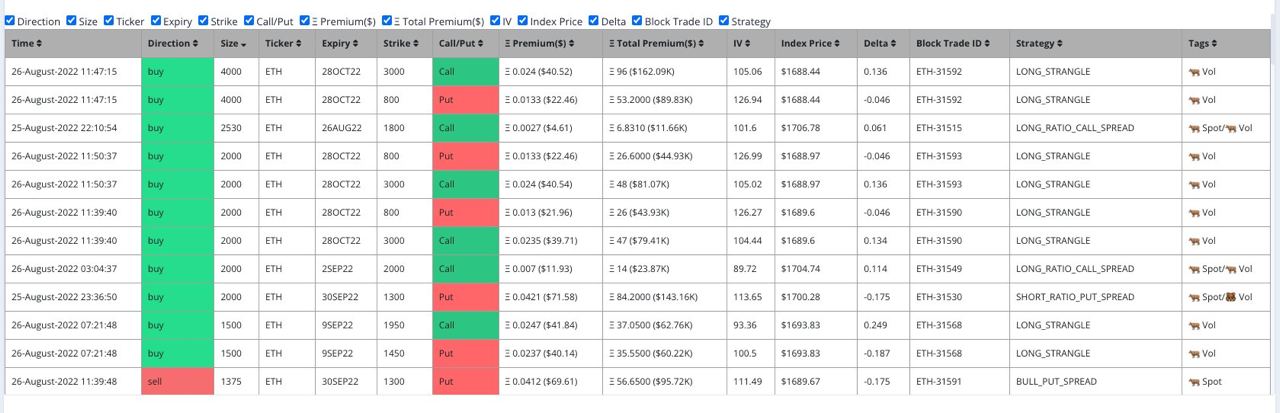This screenshot has height=413, width=1280.
Task: Select the LONG_RATIO_CALL_SPREAD strategy for 26AUG22
Action: [1075, 128]
